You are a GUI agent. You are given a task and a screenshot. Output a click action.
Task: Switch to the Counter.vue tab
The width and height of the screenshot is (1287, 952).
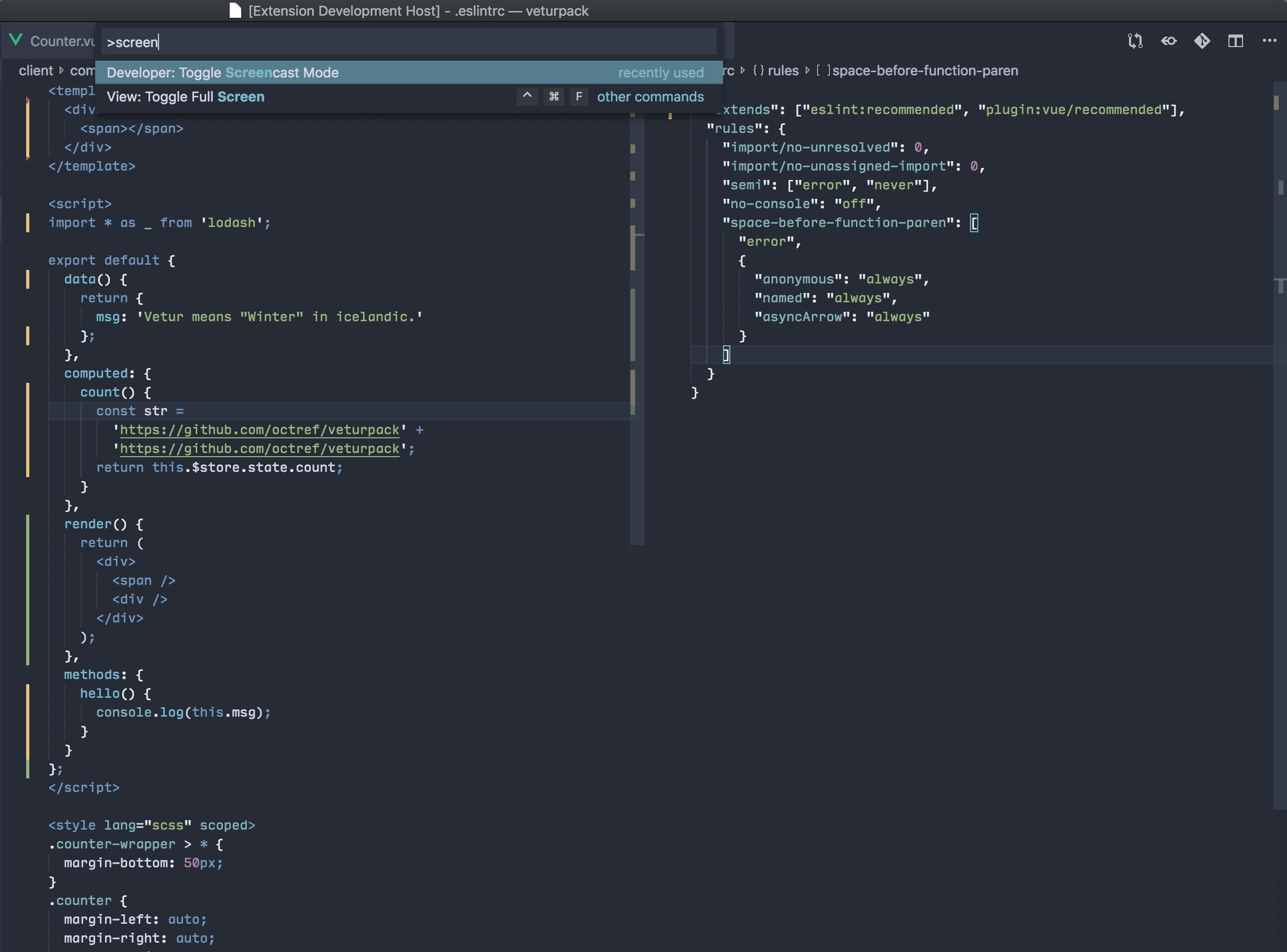[62, 41]
